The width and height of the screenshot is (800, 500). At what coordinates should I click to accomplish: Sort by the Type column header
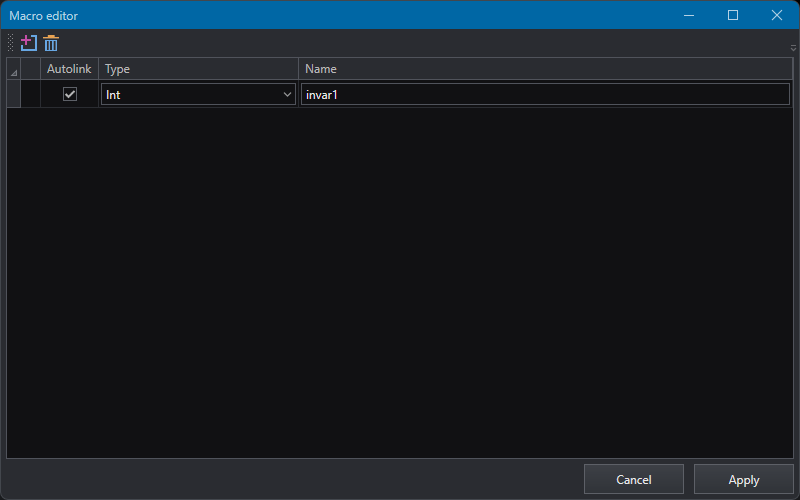[198, 68]
